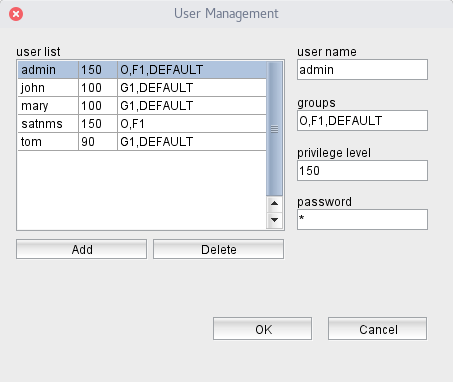Select user john in list
Screen dimensions: 453x382
tap(142, 88)
